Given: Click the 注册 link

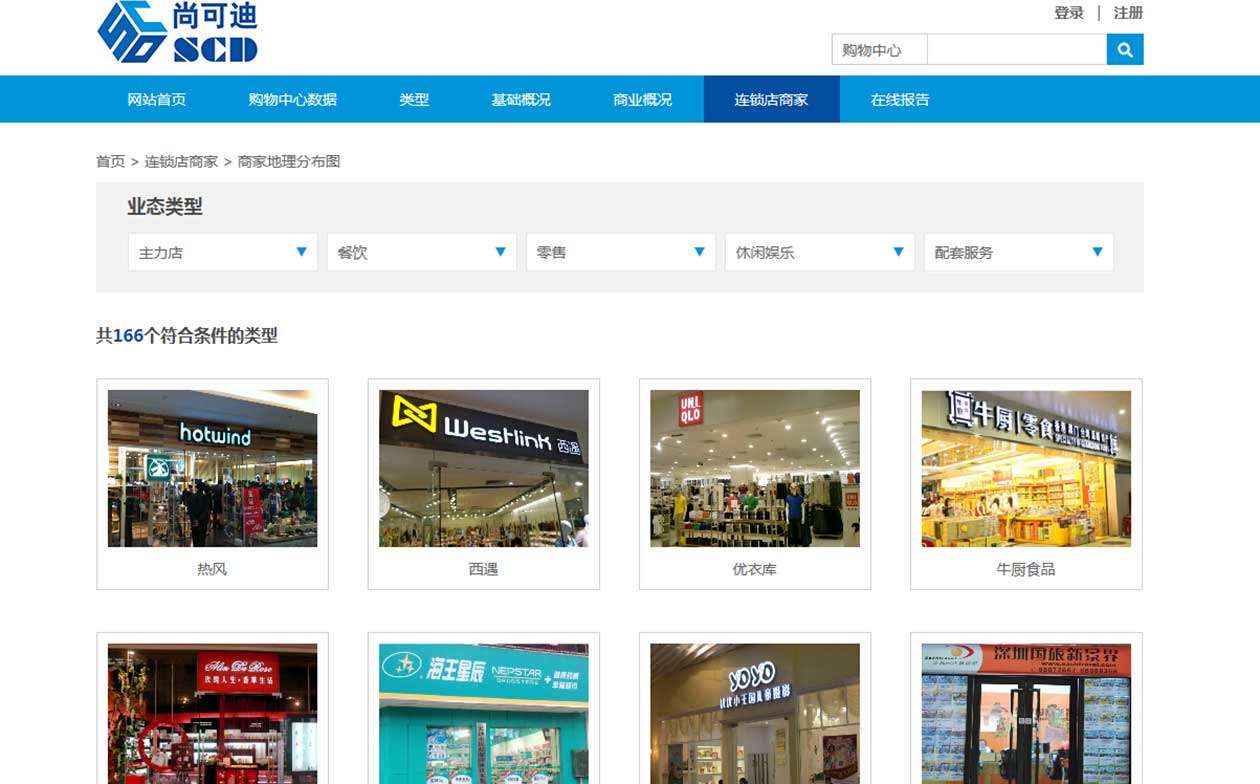Looking at the screenshot, I should pyautogui.click(x=1128, y=13).
